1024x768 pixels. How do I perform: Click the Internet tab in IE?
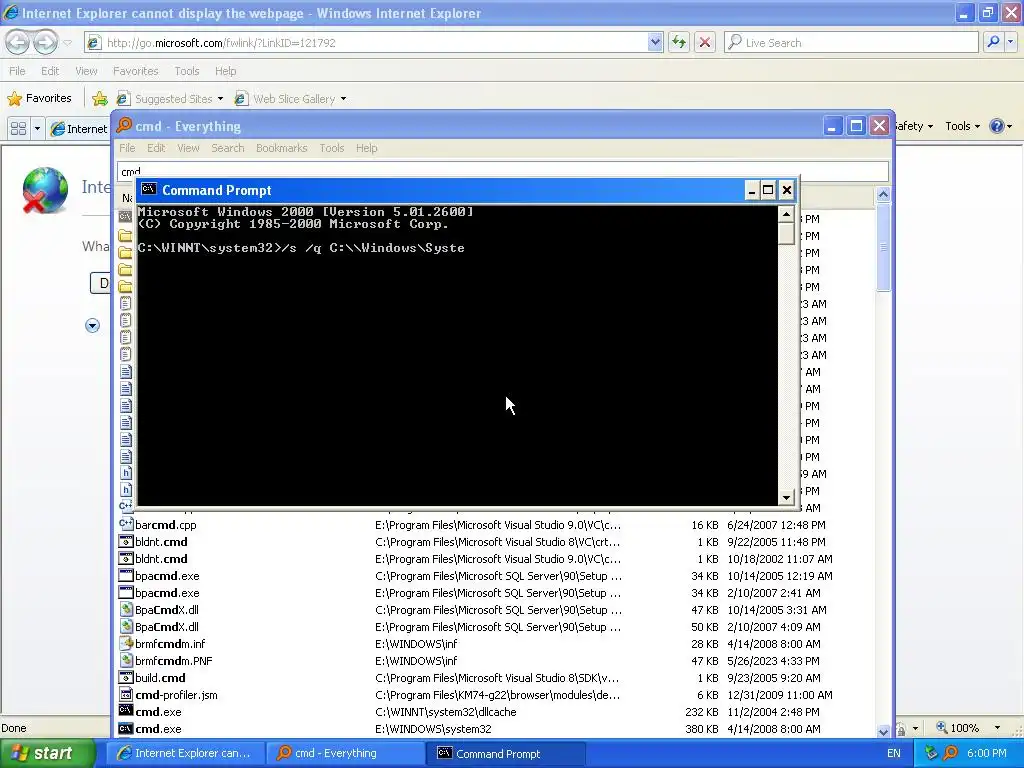point(78,129)
